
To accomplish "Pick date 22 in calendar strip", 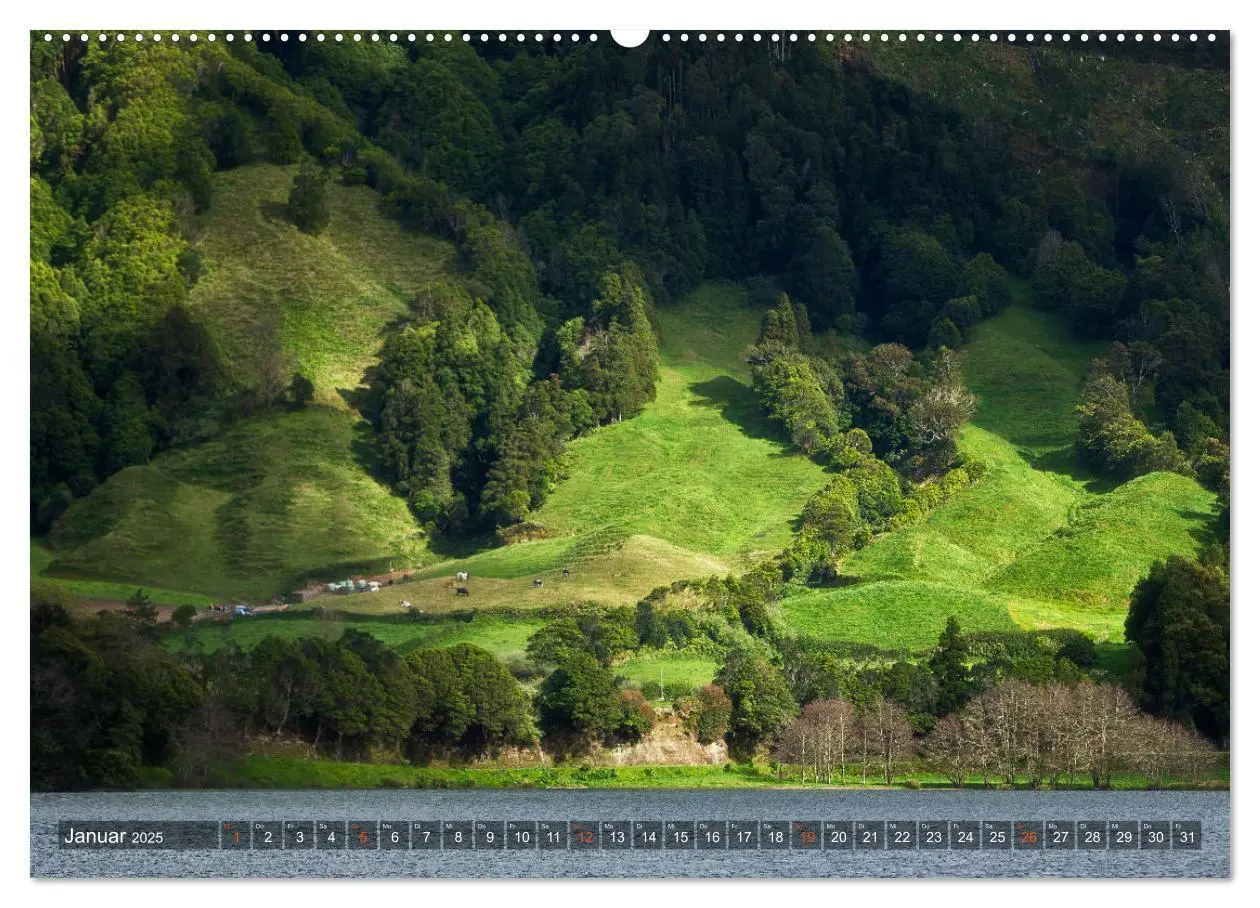I will pos(901,836).
